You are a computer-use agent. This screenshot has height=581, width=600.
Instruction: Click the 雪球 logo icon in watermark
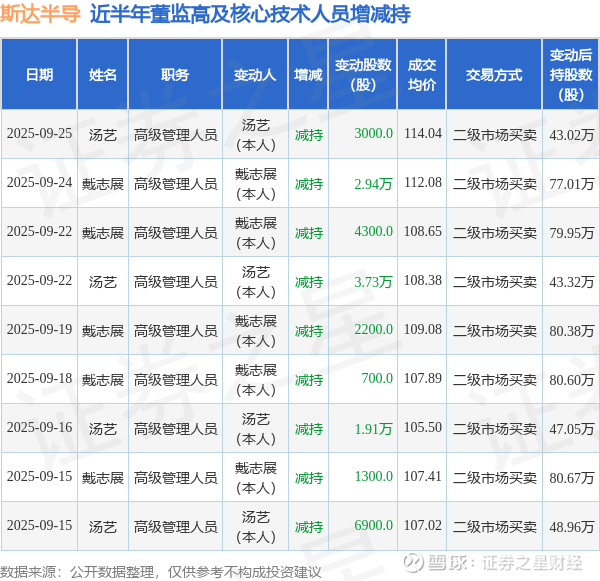click(413, 563)
